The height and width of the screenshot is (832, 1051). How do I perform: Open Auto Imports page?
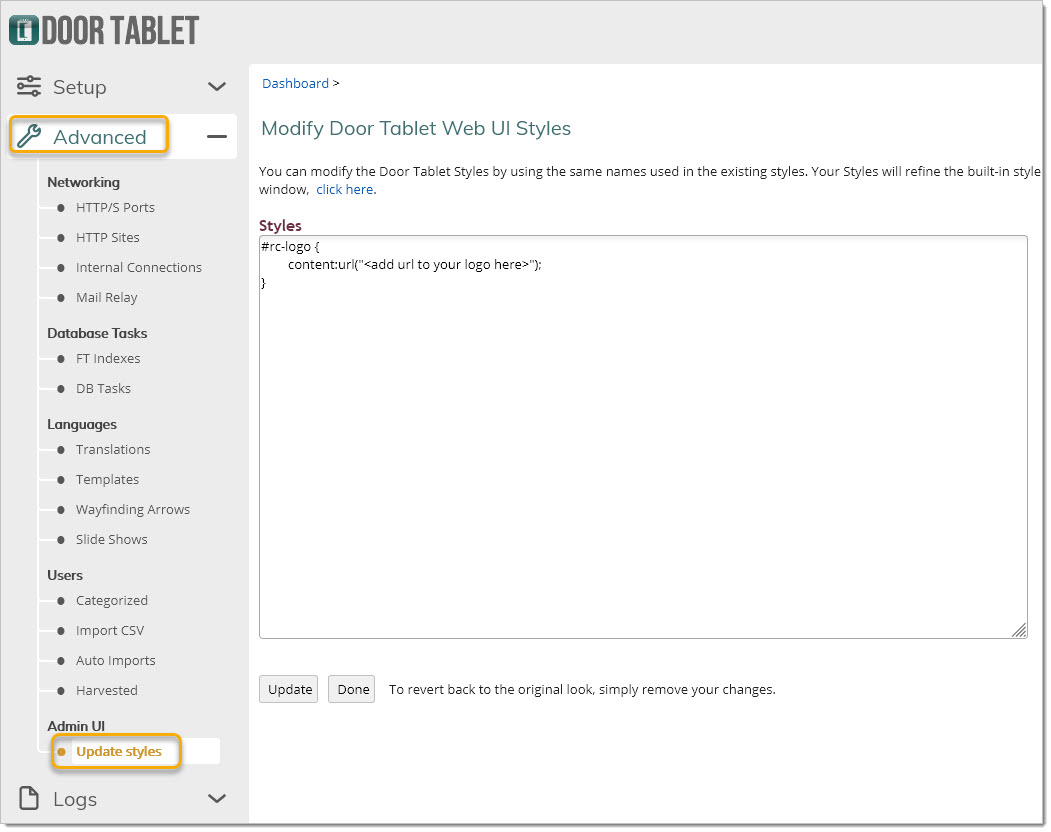click(x=115, y=661)
